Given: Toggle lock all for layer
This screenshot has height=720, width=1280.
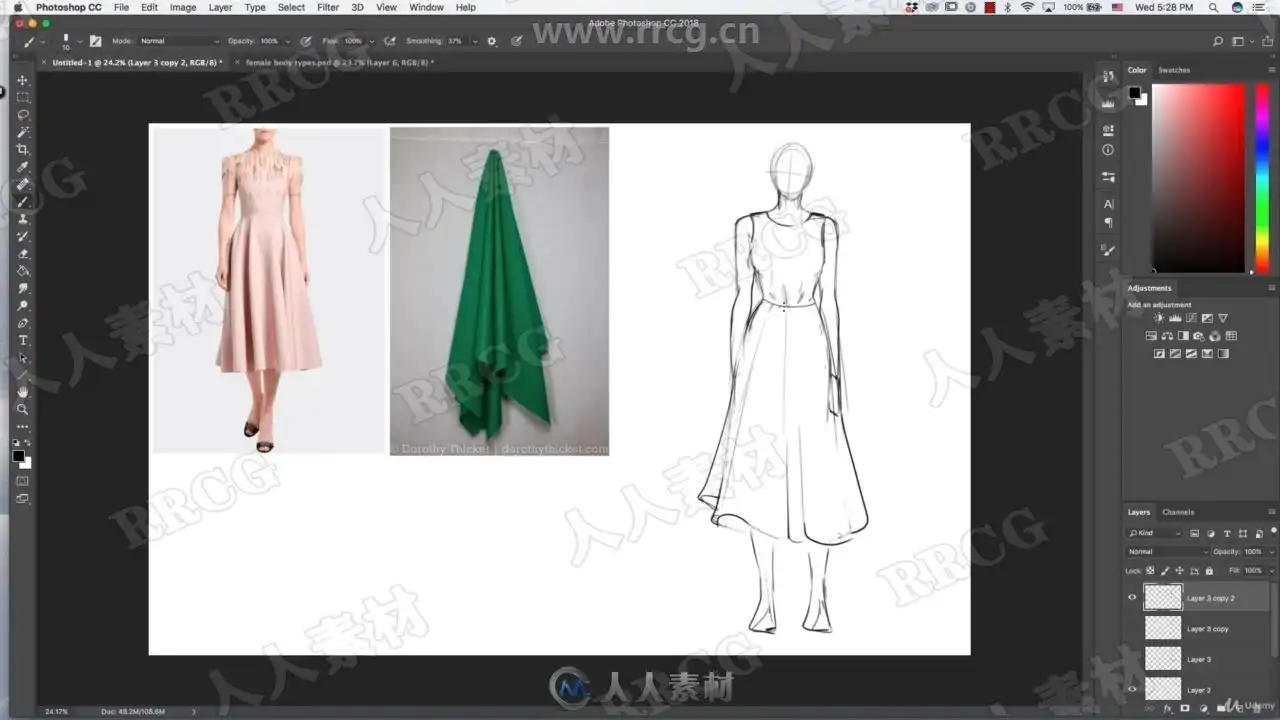Looking at the screenshot, I should click(1209, 570).
